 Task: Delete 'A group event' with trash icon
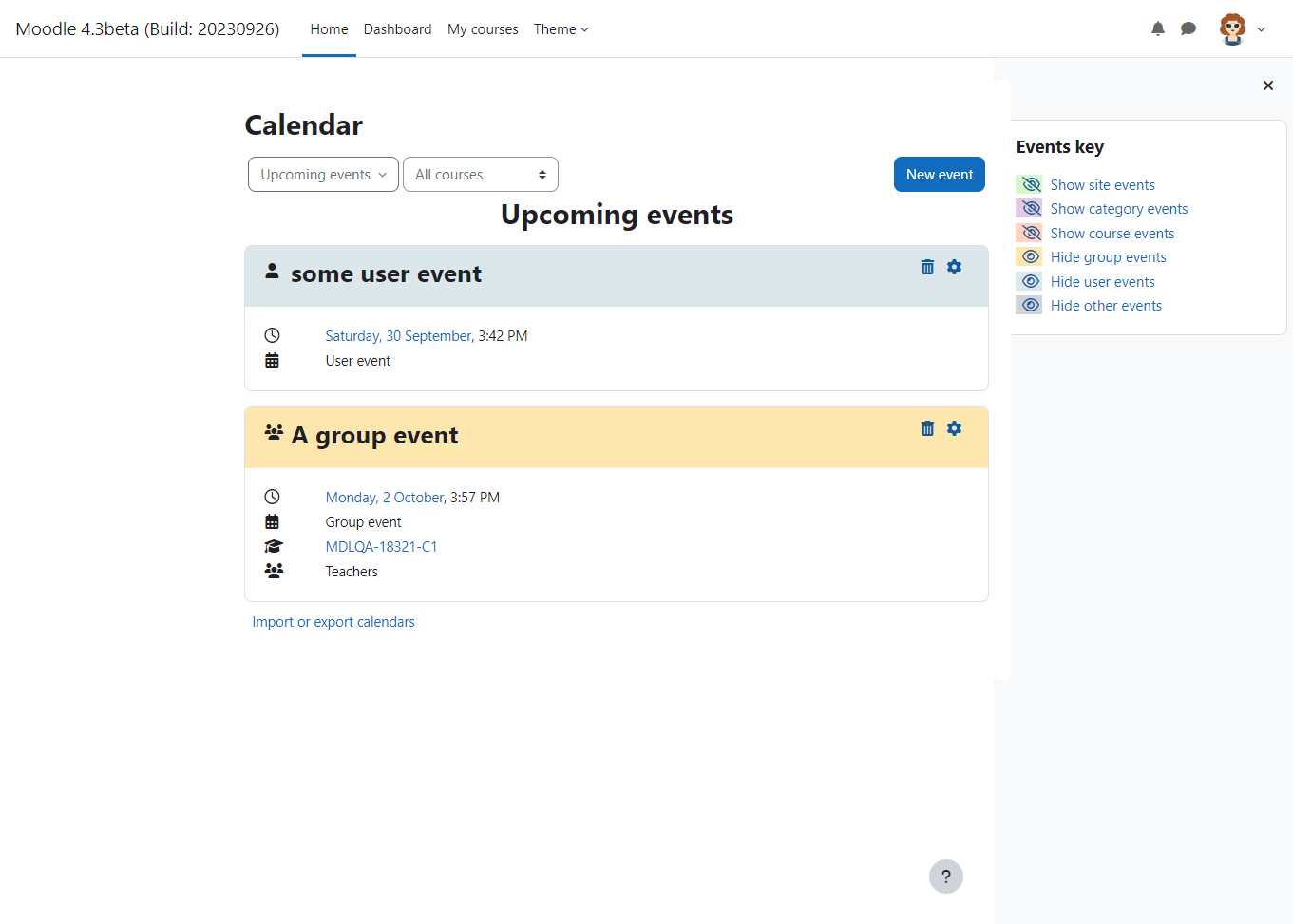(x=927, y=428)
